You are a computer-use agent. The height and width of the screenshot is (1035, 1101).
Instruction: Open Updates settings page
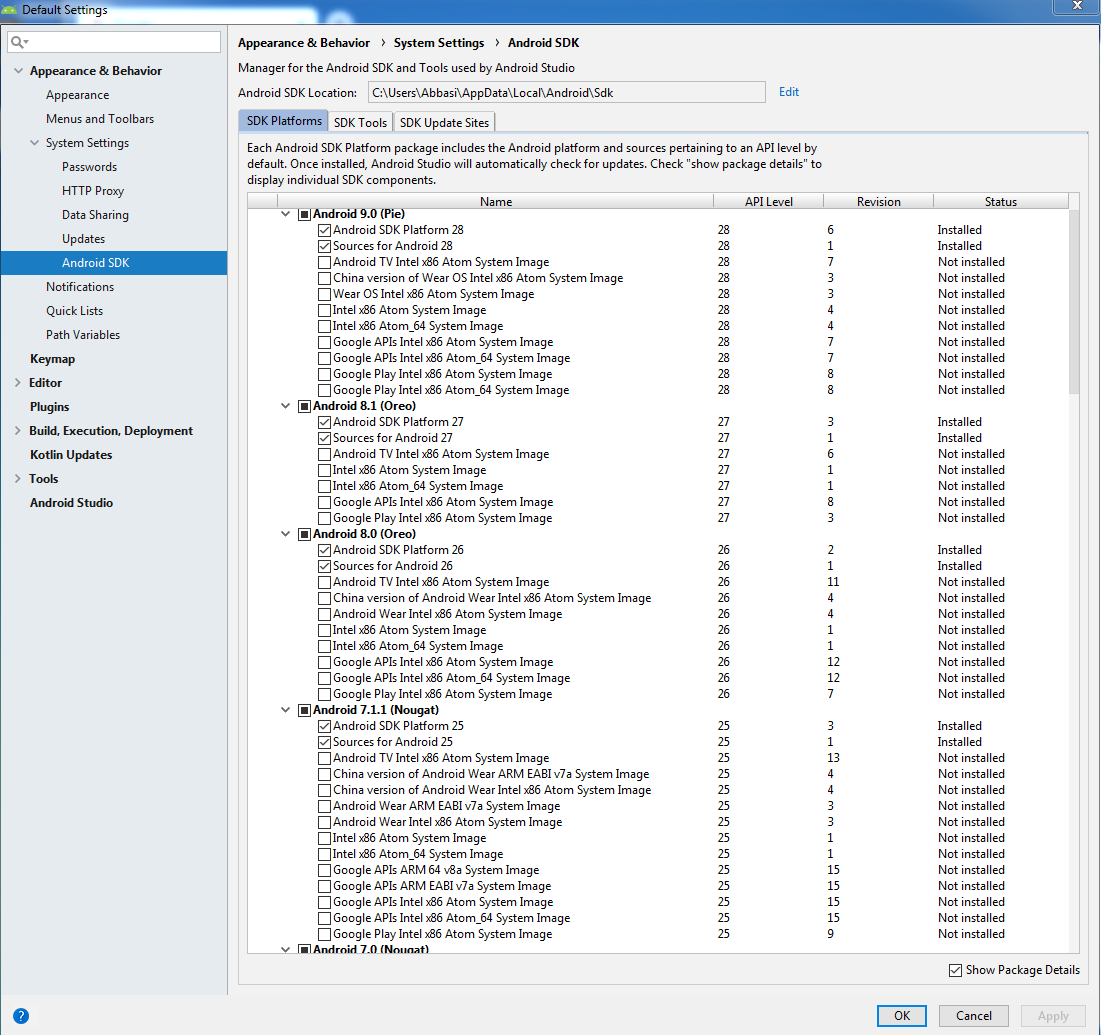coord(83,239)
